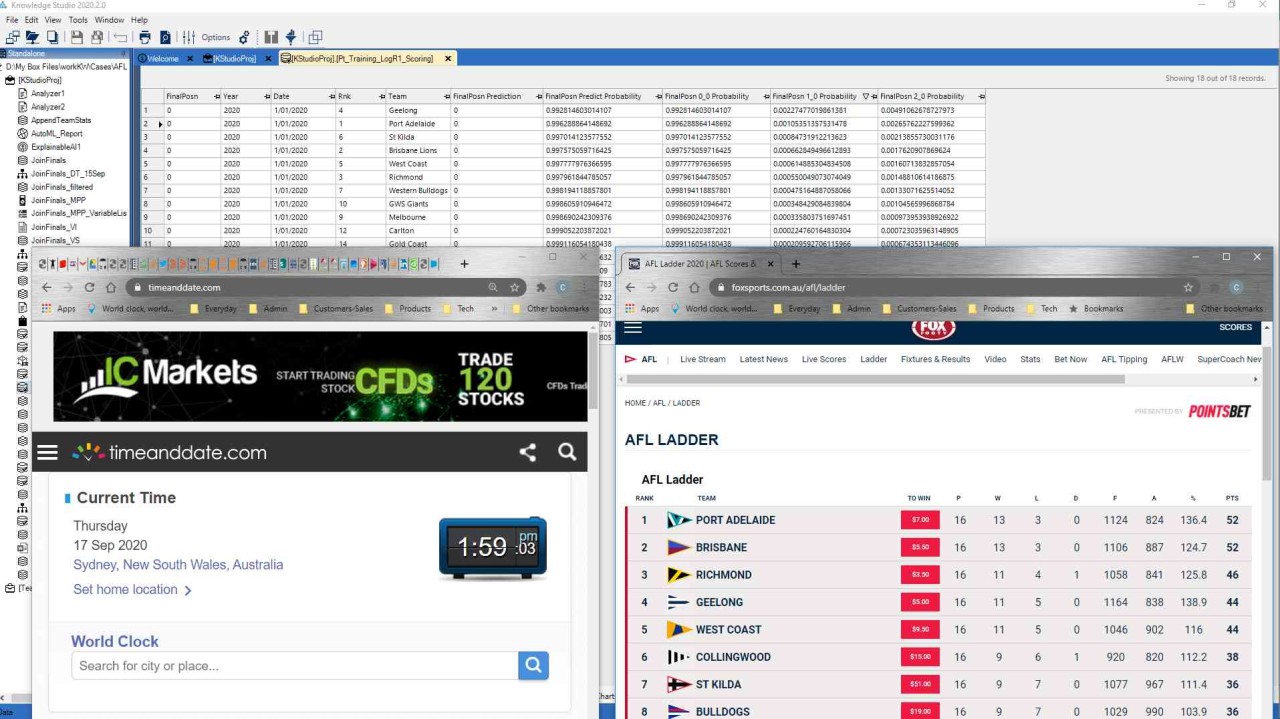Image resolution: width=1280 pixels, height=719 pixels.
Task: Click the undo arrow icon in the toolbar
Action: pos(120,37)
